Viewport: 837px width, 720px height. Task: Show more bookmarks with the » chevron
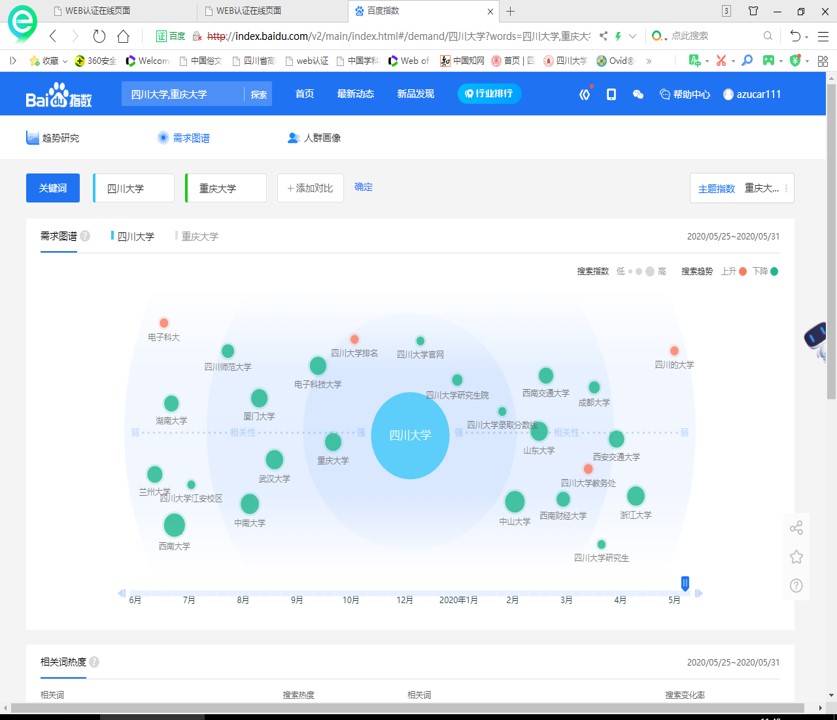(x=649, y=61)
